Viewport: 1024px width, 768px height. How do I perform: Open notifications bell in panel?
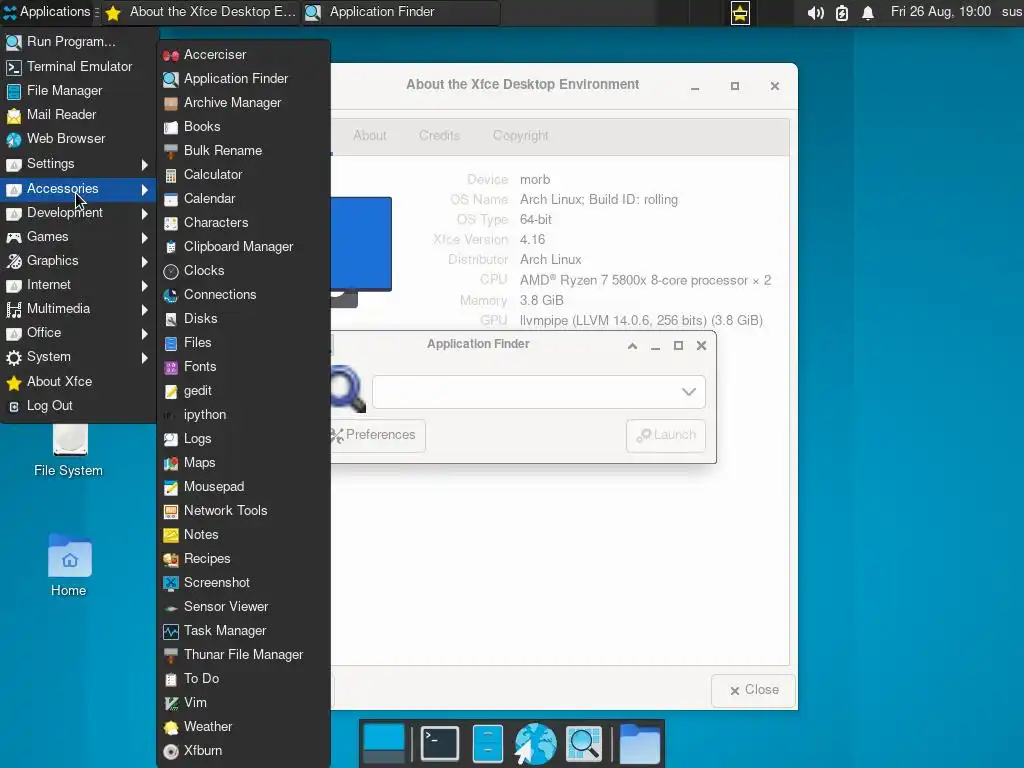click(x=868, y=12)
